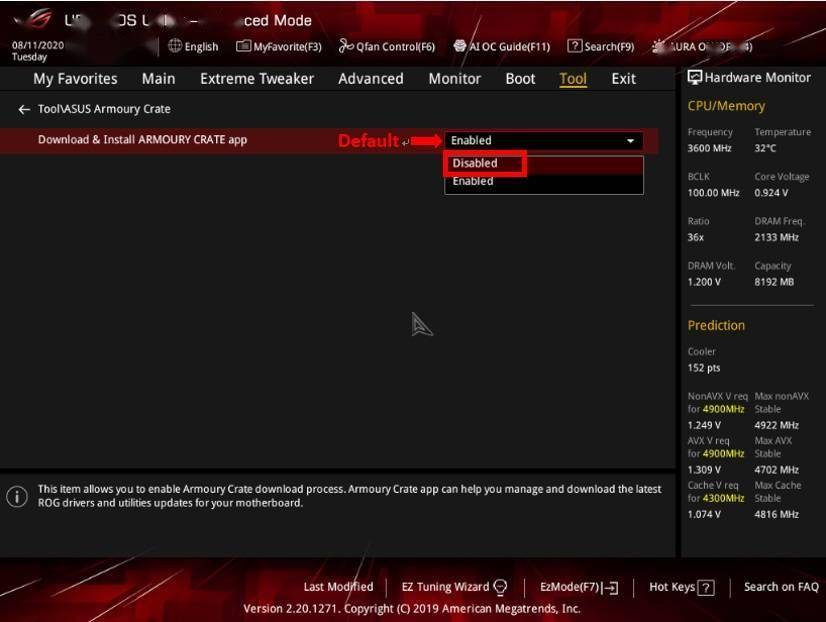826x622 pixels.
Task: Open language selector globe icon
Action: pyautogui.click(x=175, y=46)
